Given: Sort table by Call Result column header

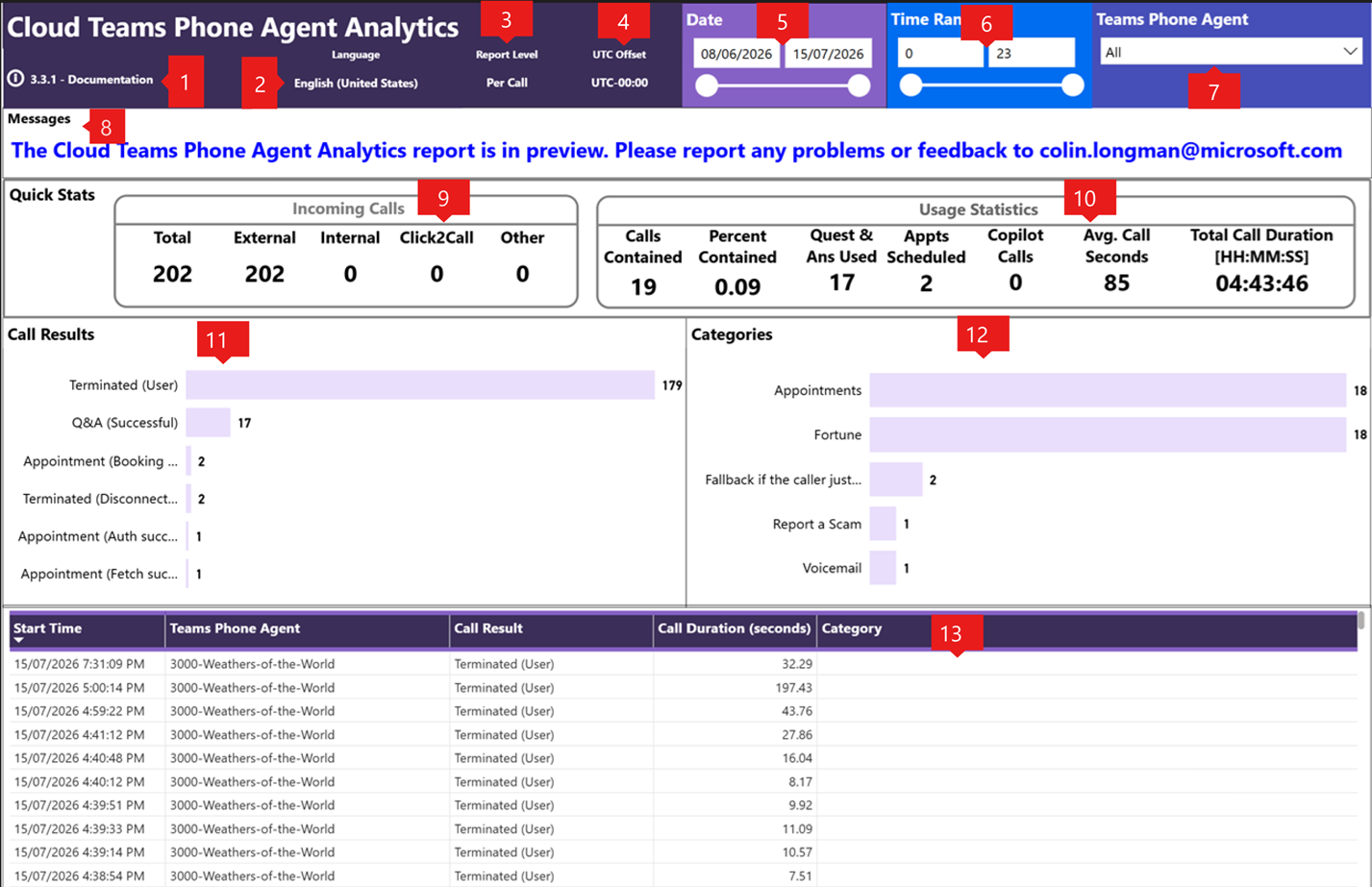Looking at the screenshot, I should point(552,629).
